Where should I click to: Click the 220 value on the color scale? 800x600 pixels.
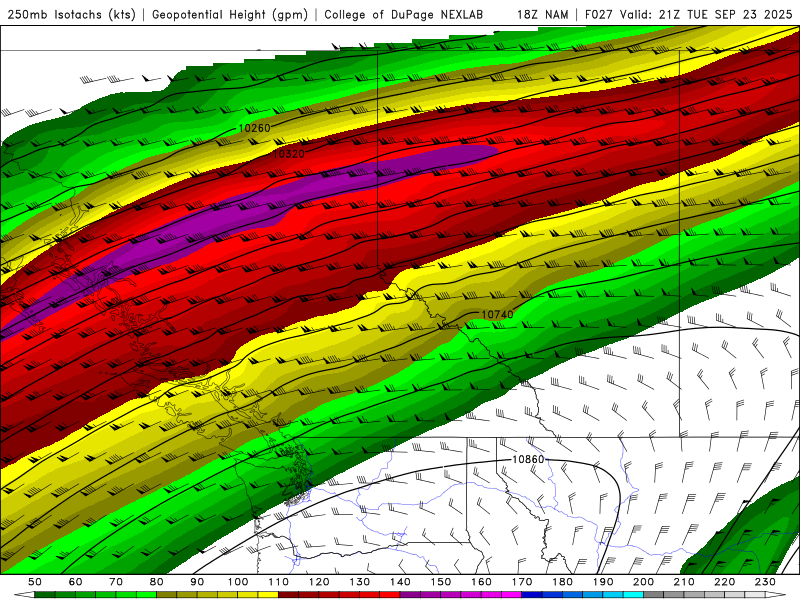point(724,582)
